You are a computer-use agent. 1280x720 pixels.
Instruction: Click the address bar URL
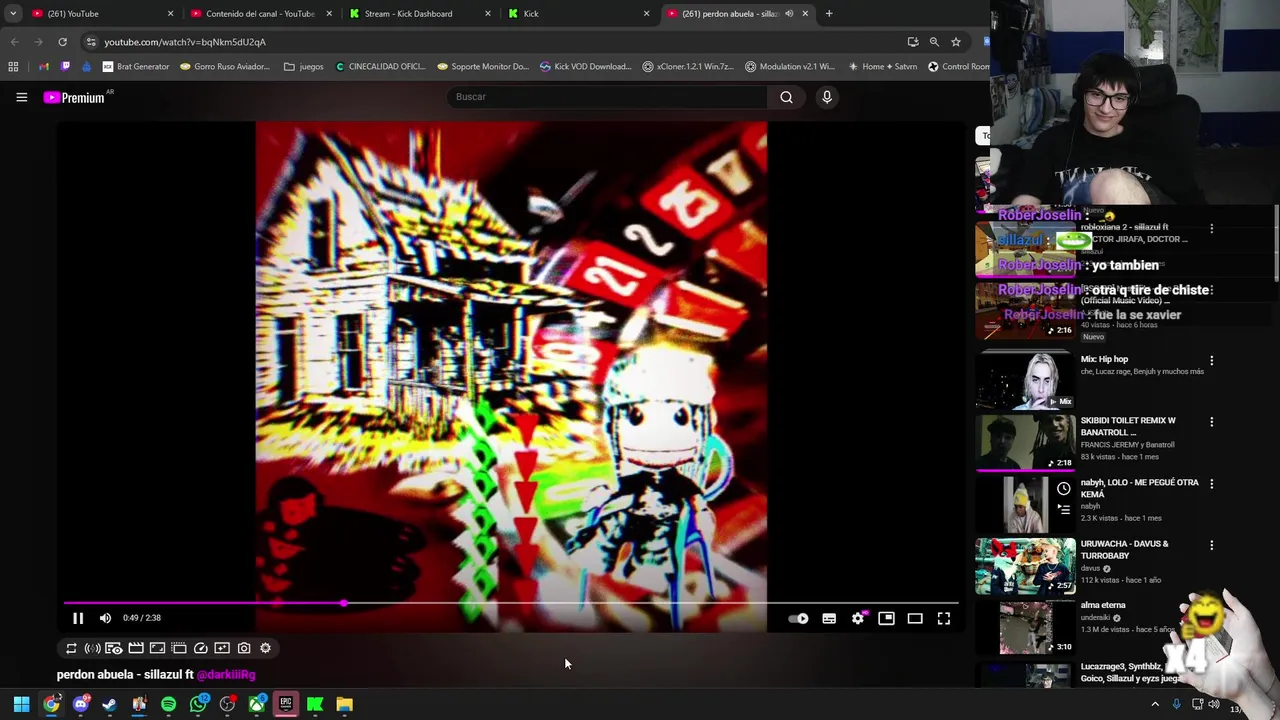point(185,42)
